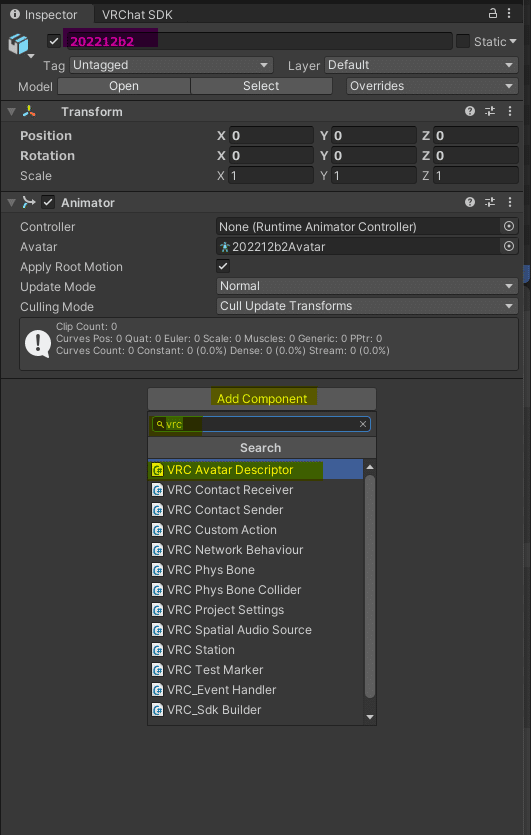Select VRC Contact Sender entry
The width and height of the screenshot is (531, 835).
click(256, 510)
